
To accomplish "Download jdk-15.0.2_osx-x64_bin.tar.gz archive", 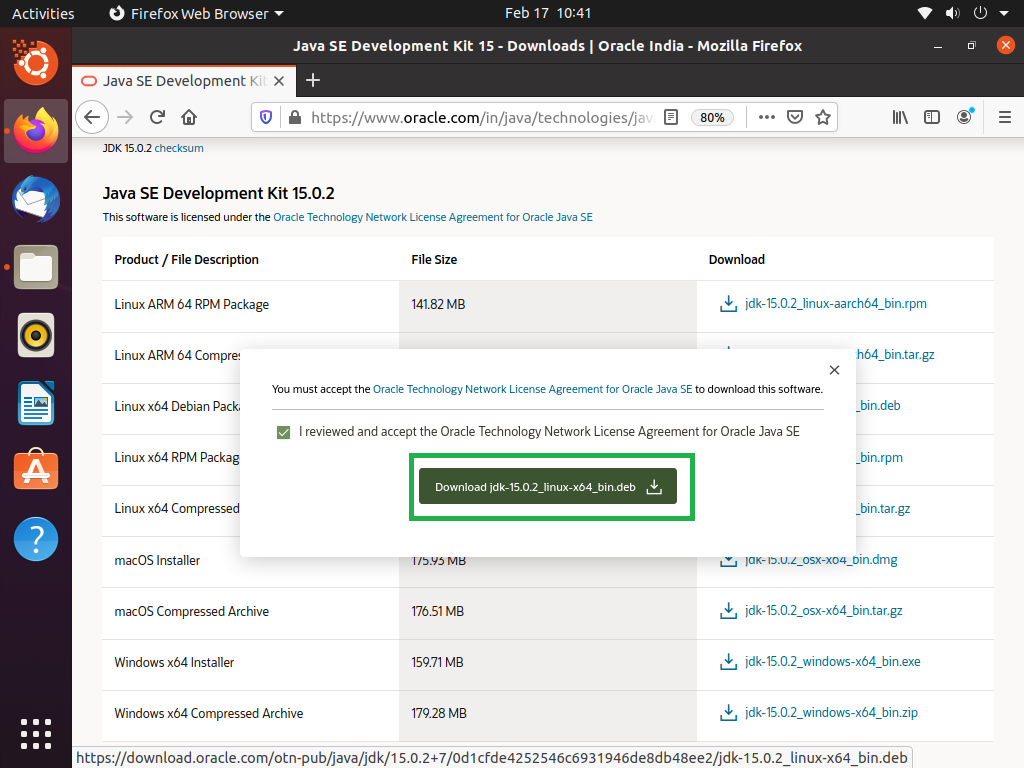I will coord(824,611).
